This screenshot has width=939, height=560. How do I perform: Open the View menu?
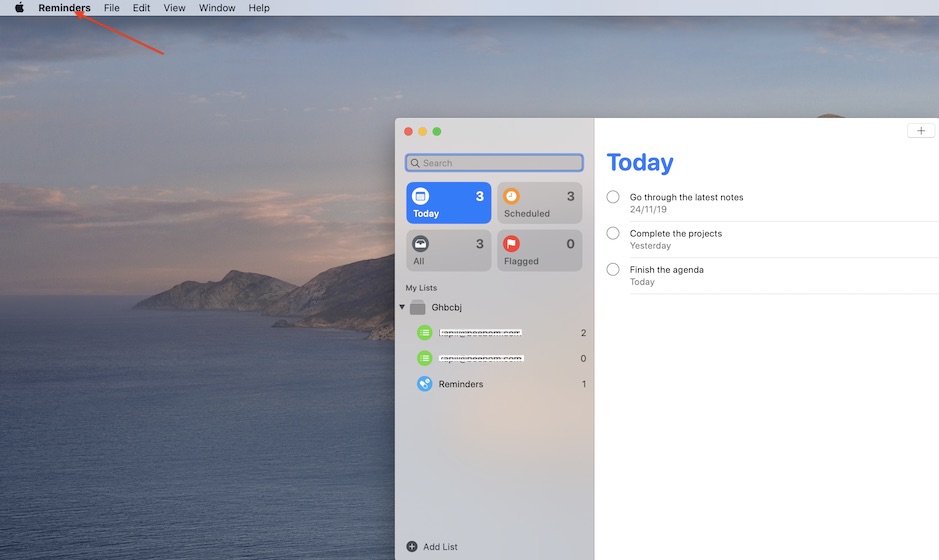(x=174, y=8)
